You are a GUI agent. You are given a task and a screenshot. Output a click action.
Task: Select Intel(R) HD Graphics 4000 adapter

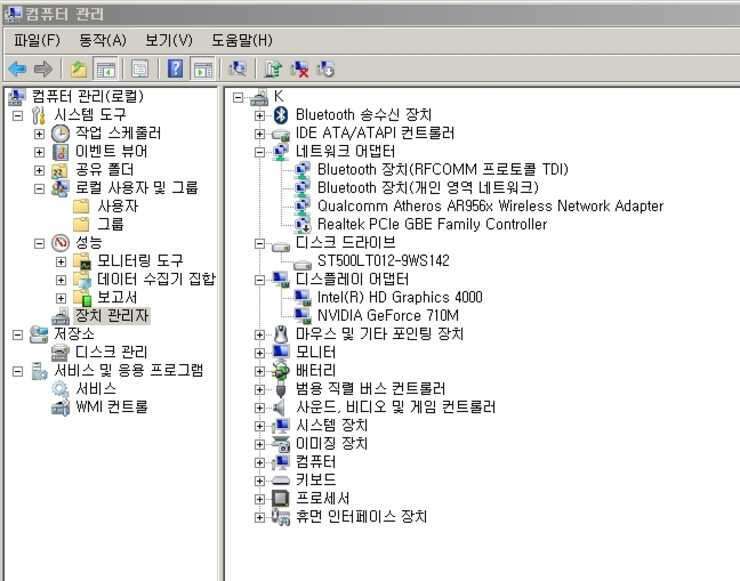pyautogui.click(x=400, y=297)
